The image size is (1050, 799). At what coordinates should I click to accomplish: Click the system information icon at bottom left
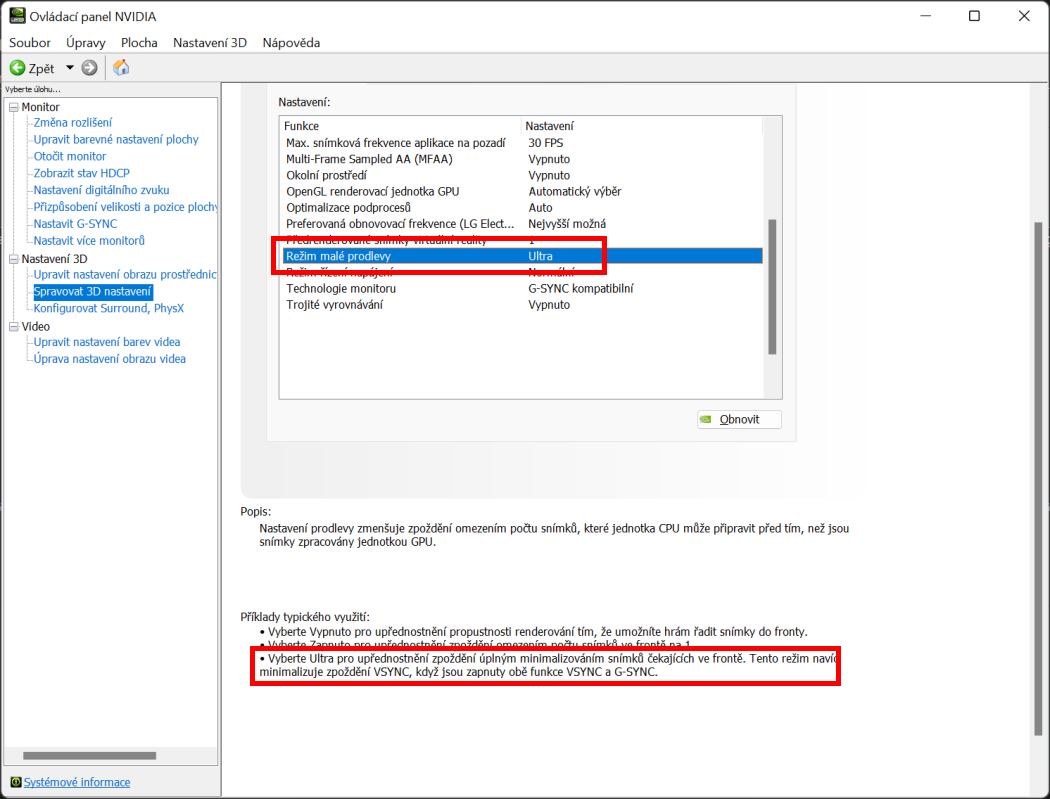[16, 782]
